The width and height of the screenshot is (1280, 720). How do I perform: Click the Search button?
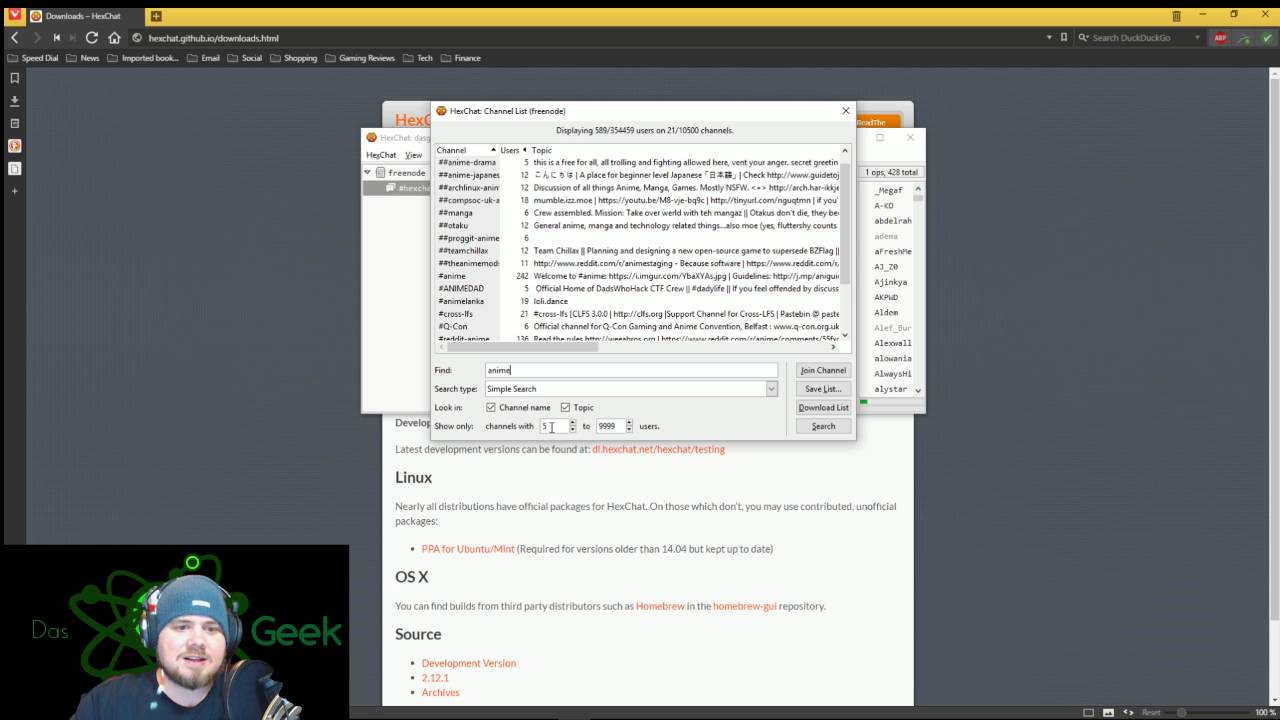click(x=823, y=426)
